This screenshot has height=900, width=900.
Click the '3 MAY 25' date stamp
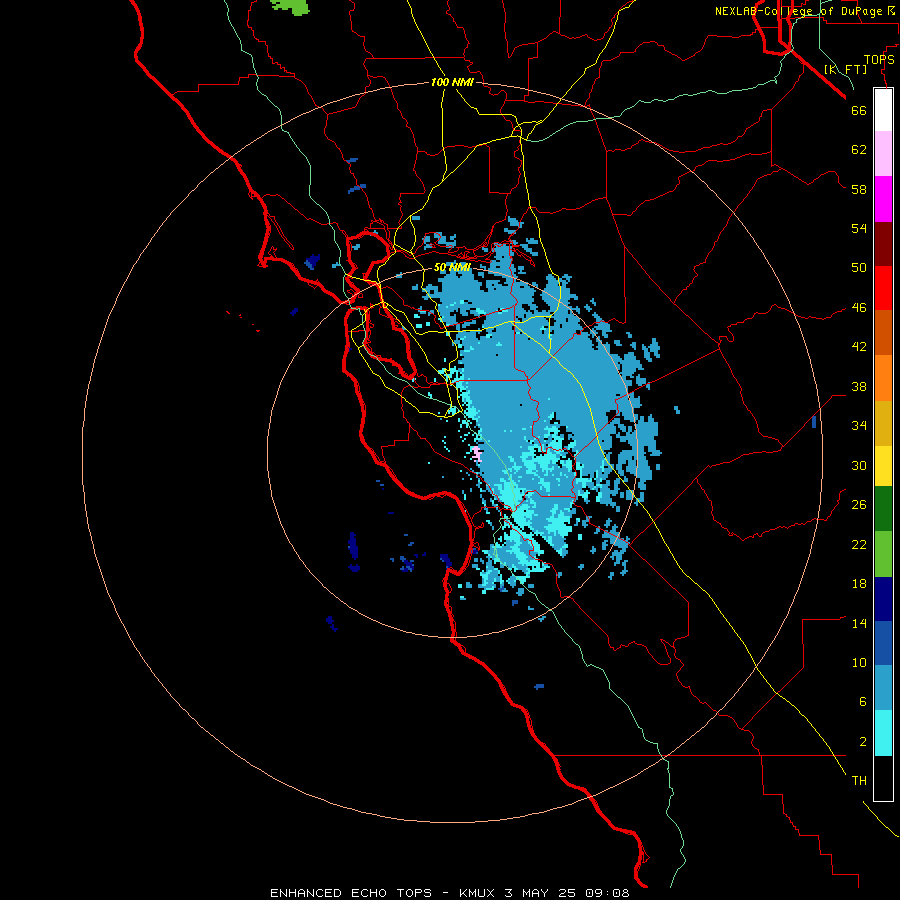(x=541, y=893)
